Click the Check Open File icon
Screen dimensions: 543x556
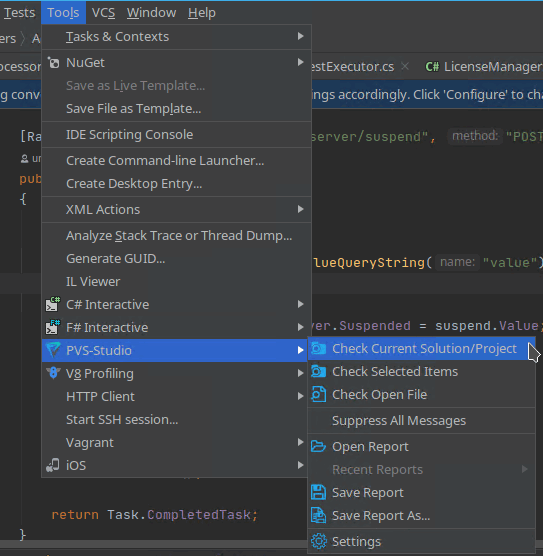pos(318,394)
